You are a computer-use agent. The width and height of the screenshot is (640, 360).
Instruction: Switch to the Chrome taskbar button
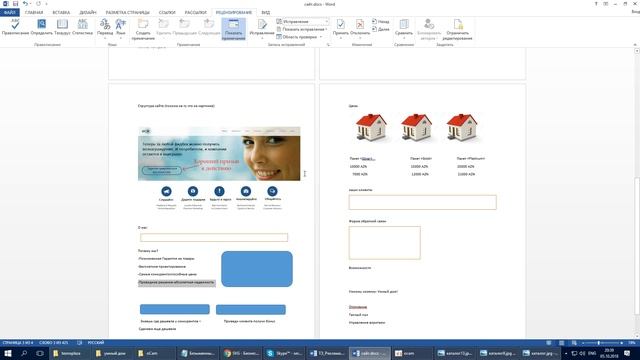pyautogui.click(x=242, y=353)
